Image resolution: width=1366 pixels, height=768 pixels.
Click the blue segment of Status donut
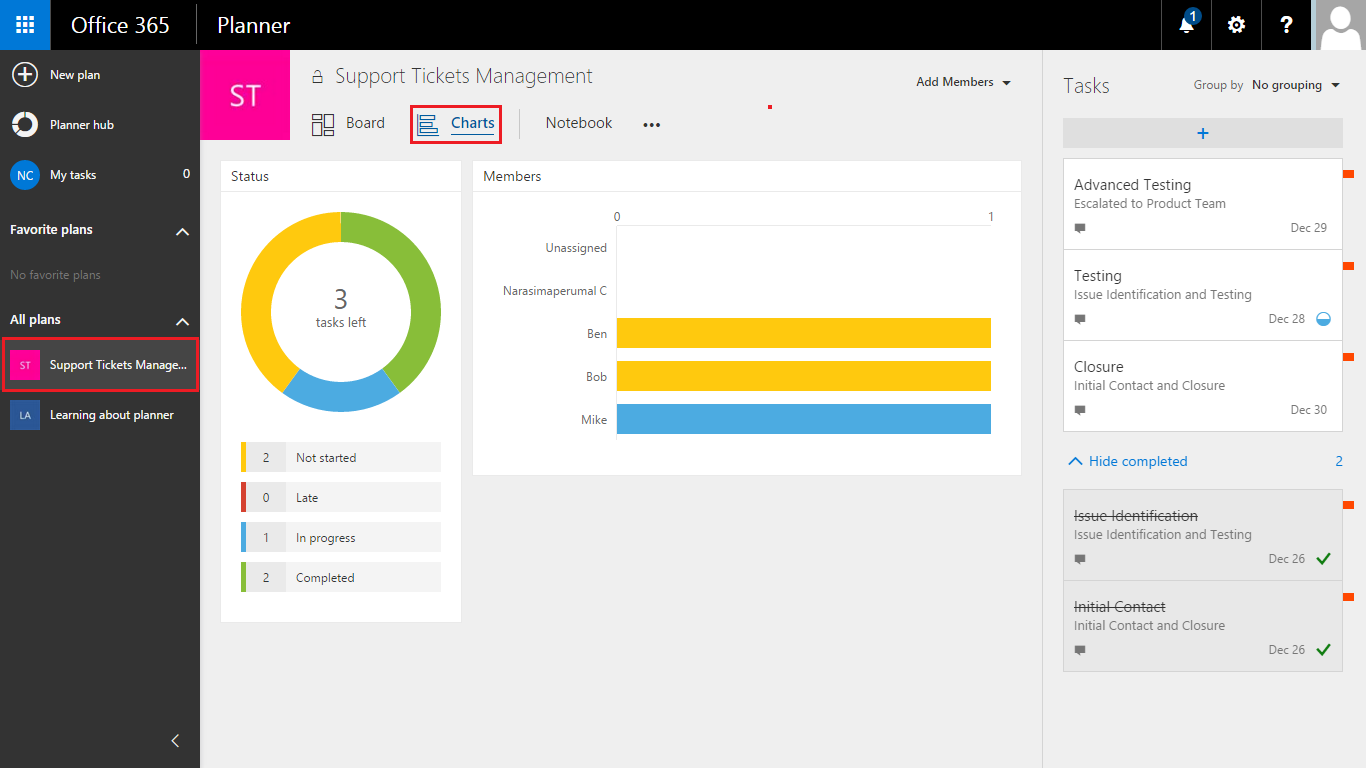(x=340, y=396)
